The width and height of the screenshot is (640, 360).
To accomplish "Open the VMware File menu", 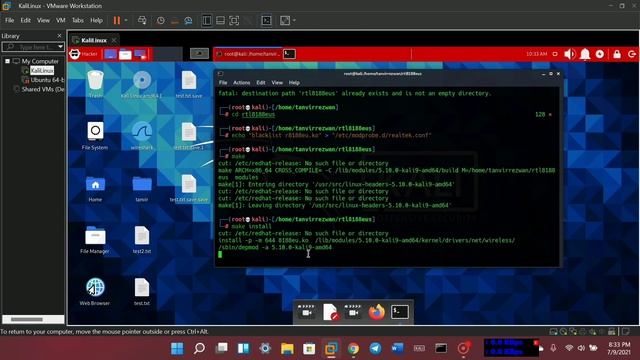I will (x=10, y=20).
